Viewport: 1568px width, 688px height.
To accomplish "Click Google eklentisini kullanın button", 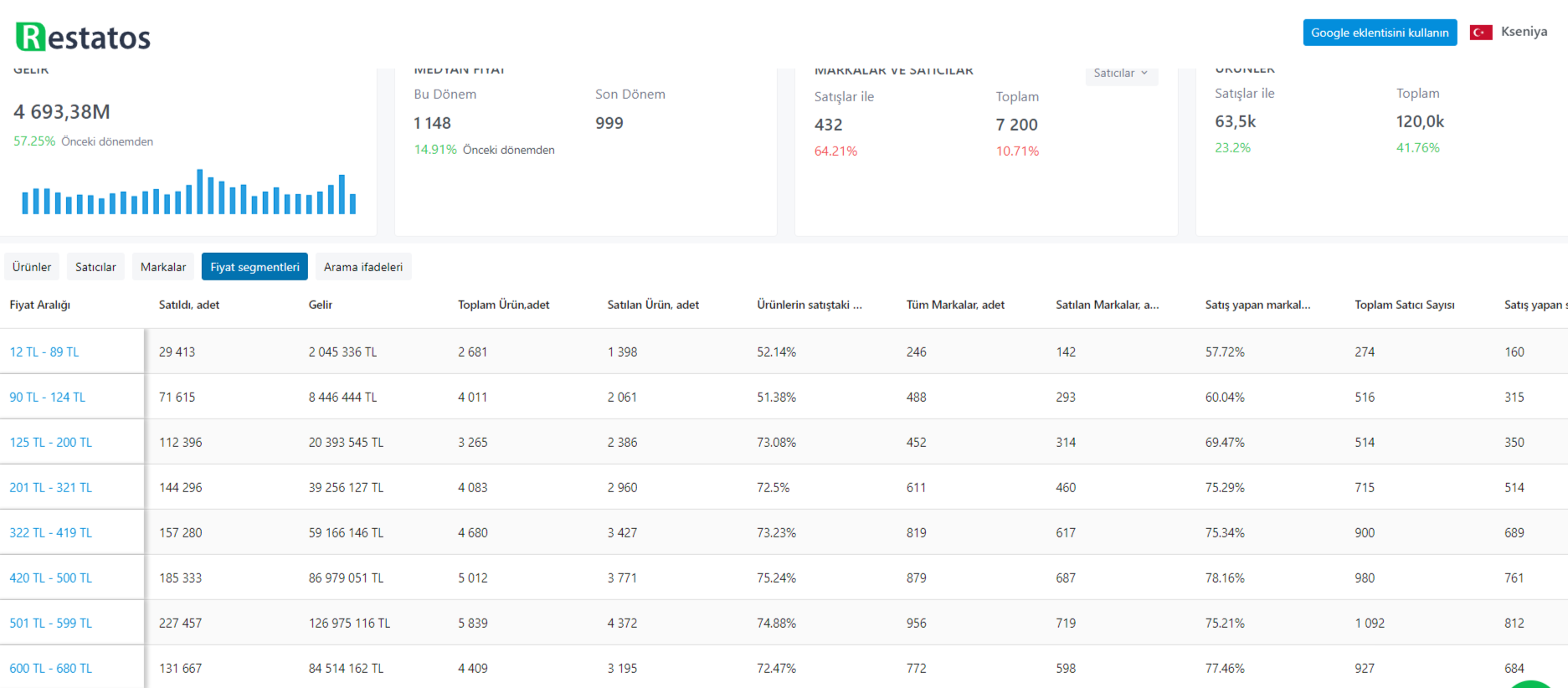I will click(x=1380, y=33).
